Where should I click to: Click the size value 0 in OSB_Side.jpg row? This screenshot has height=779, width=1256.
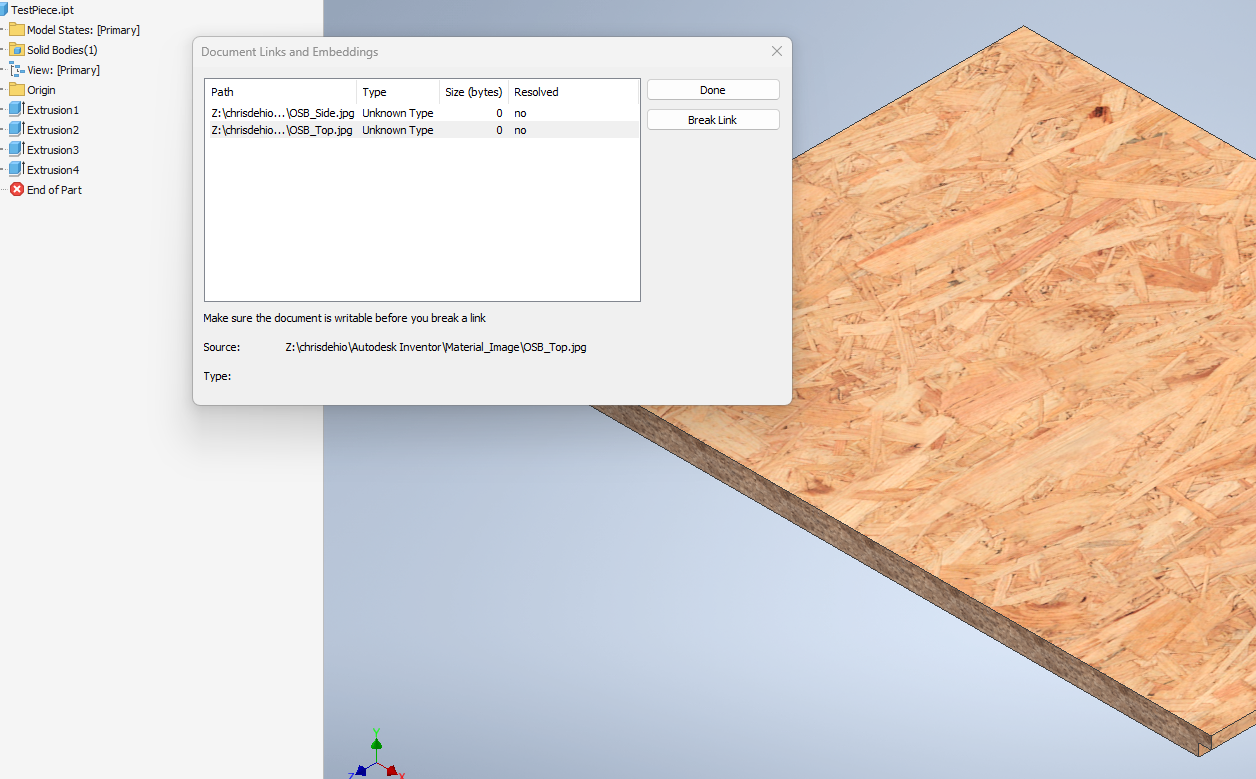click(499, 113)
